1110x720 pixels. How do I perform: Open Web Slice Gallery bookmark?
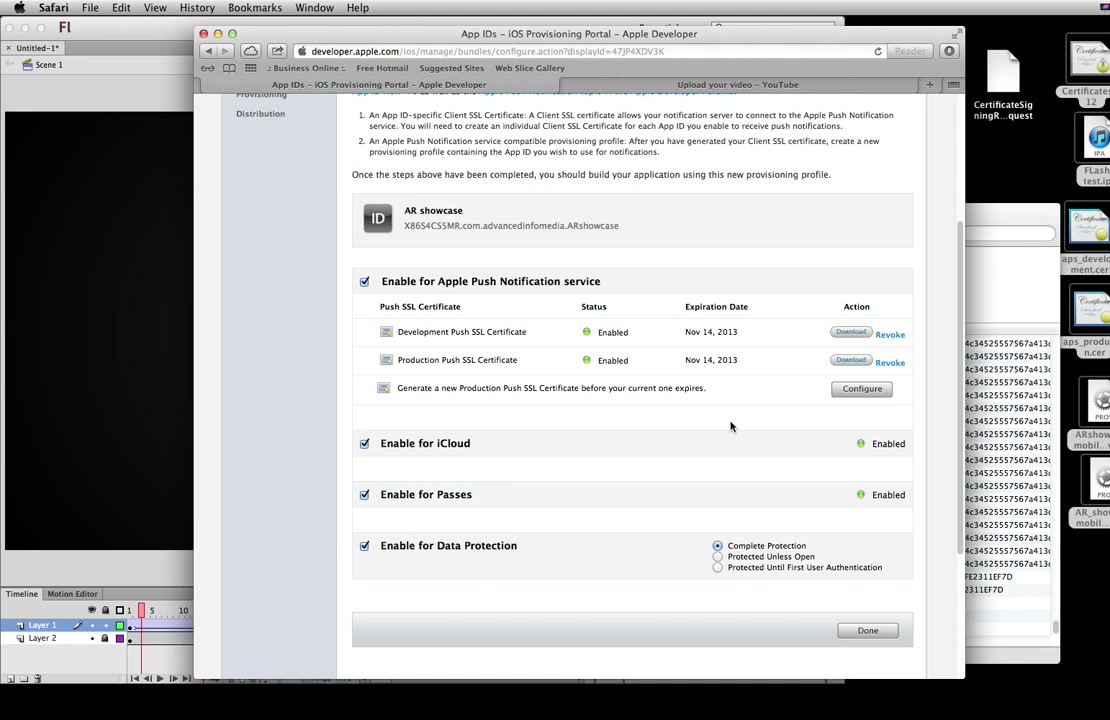tap(530, 68)
